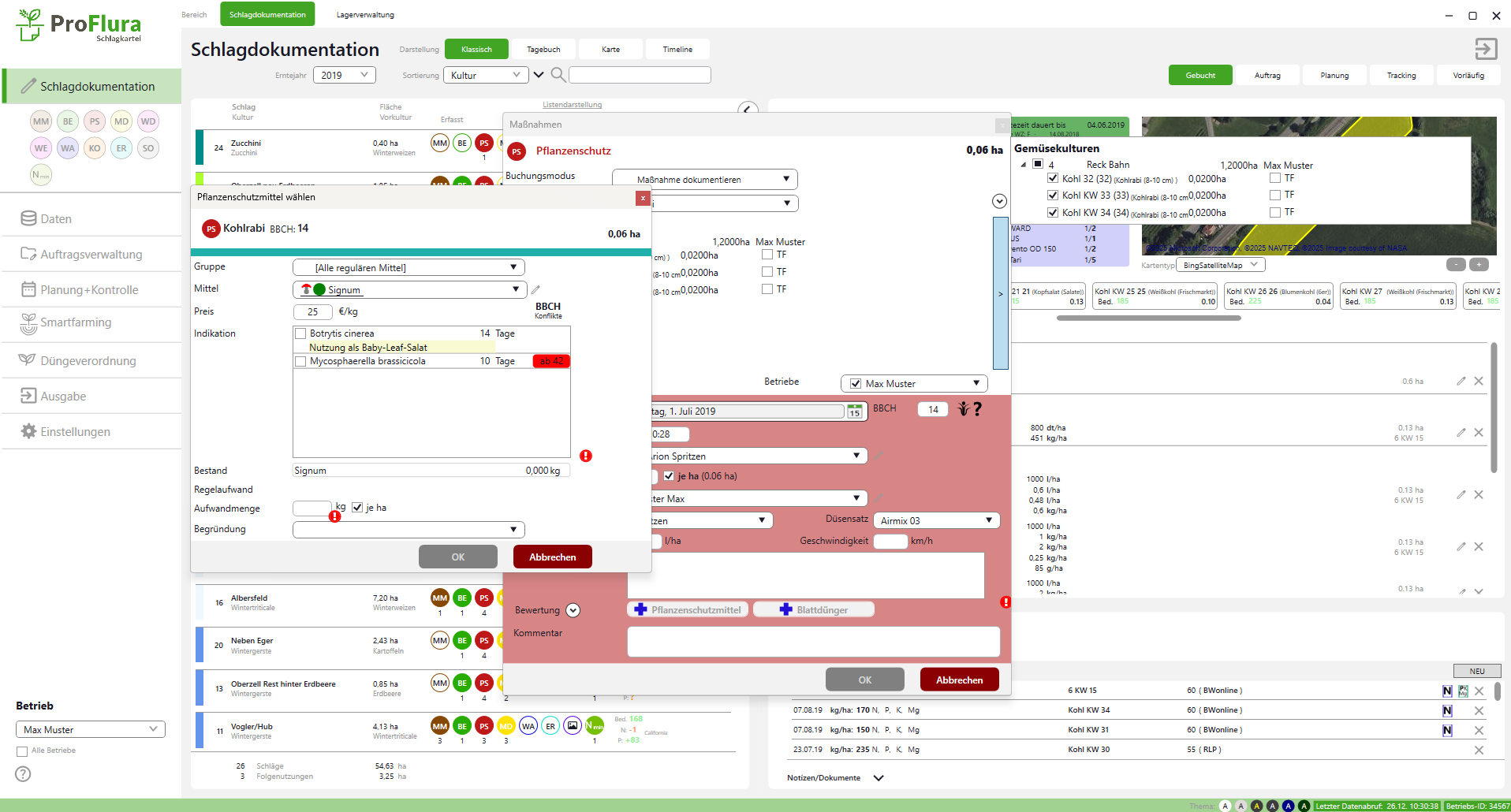Click the Kommentar text field

click(x=813, y=641)
